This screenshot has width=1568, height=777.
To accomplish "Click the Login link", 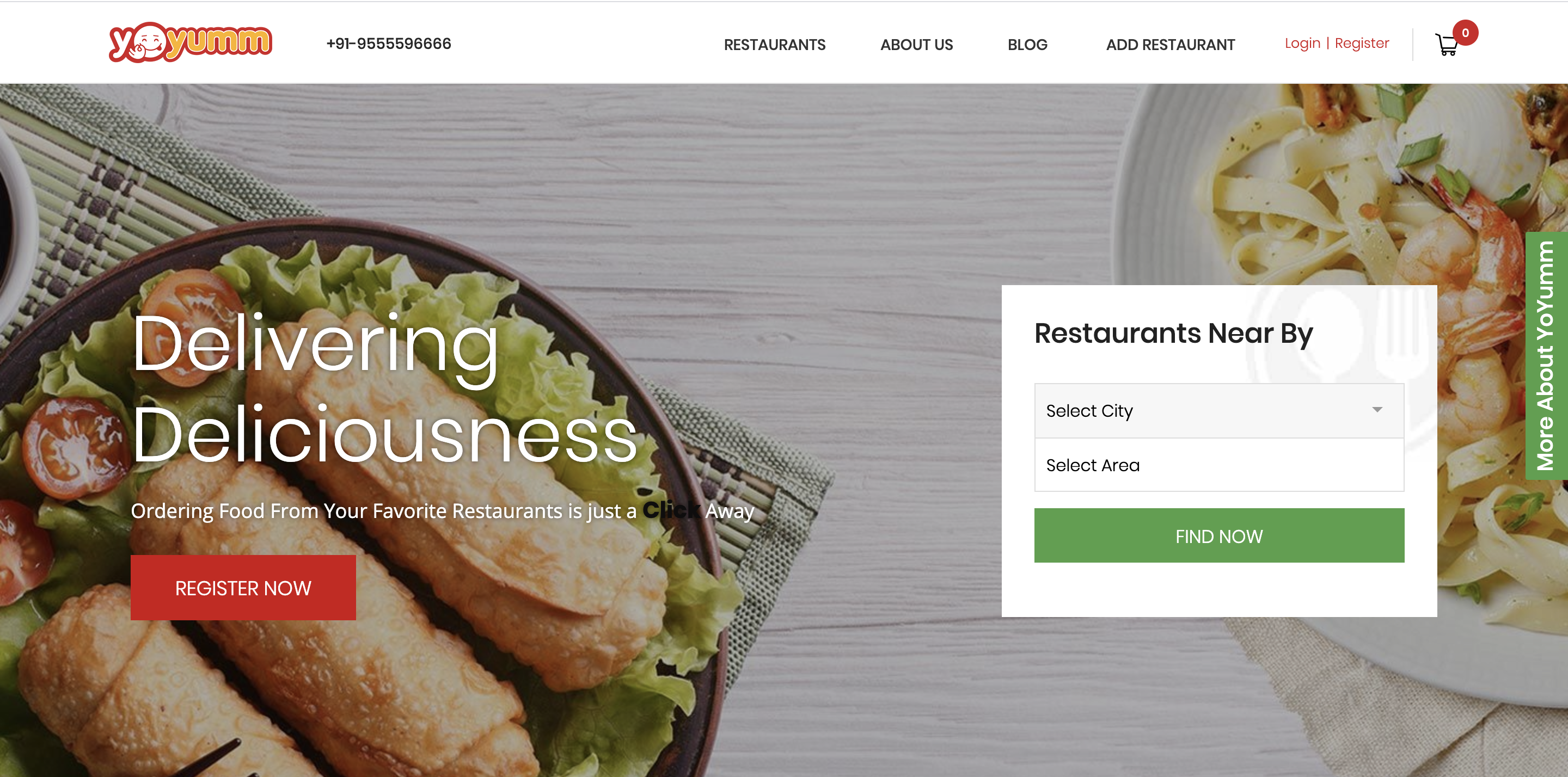I will pyautogui.click(x=1302, y=43).
